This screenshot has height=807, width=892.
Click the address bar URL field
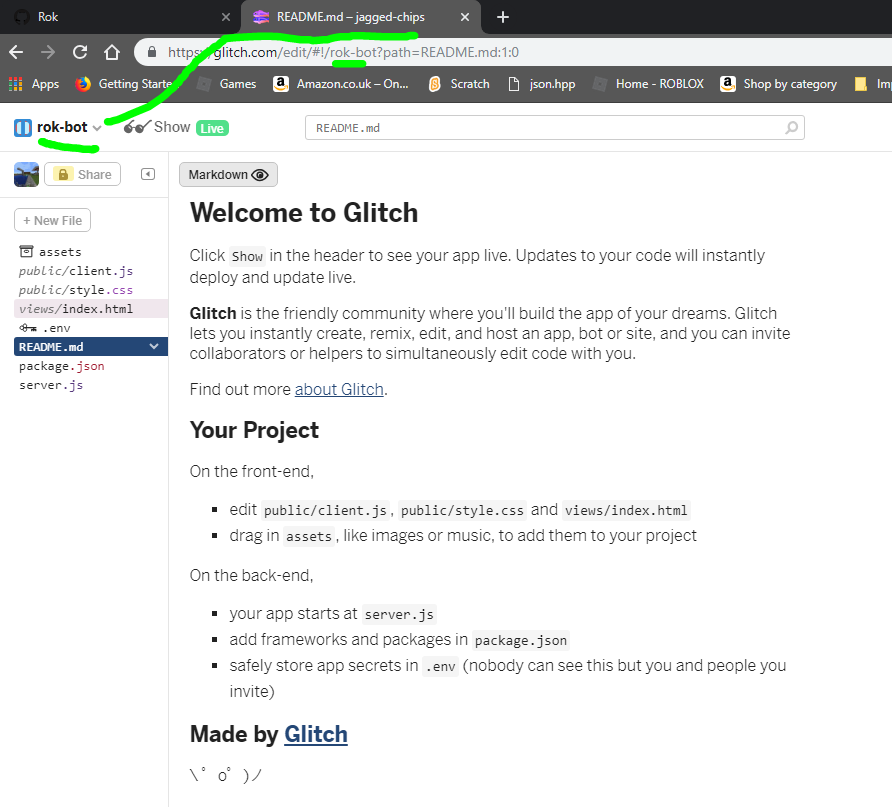(512, 52)
